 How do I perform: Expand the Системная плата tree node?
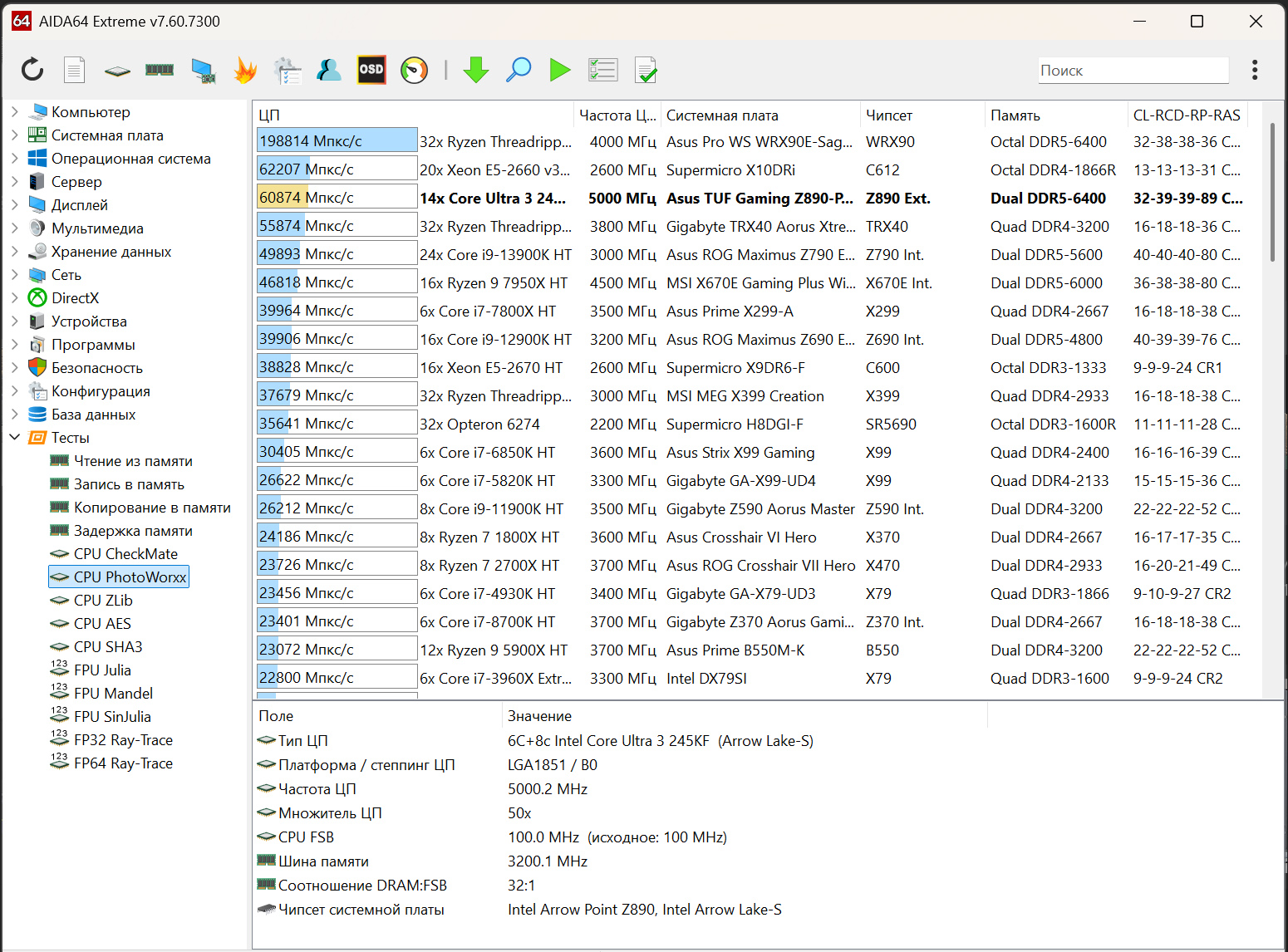pyautogui.click(x=14, y=135)
